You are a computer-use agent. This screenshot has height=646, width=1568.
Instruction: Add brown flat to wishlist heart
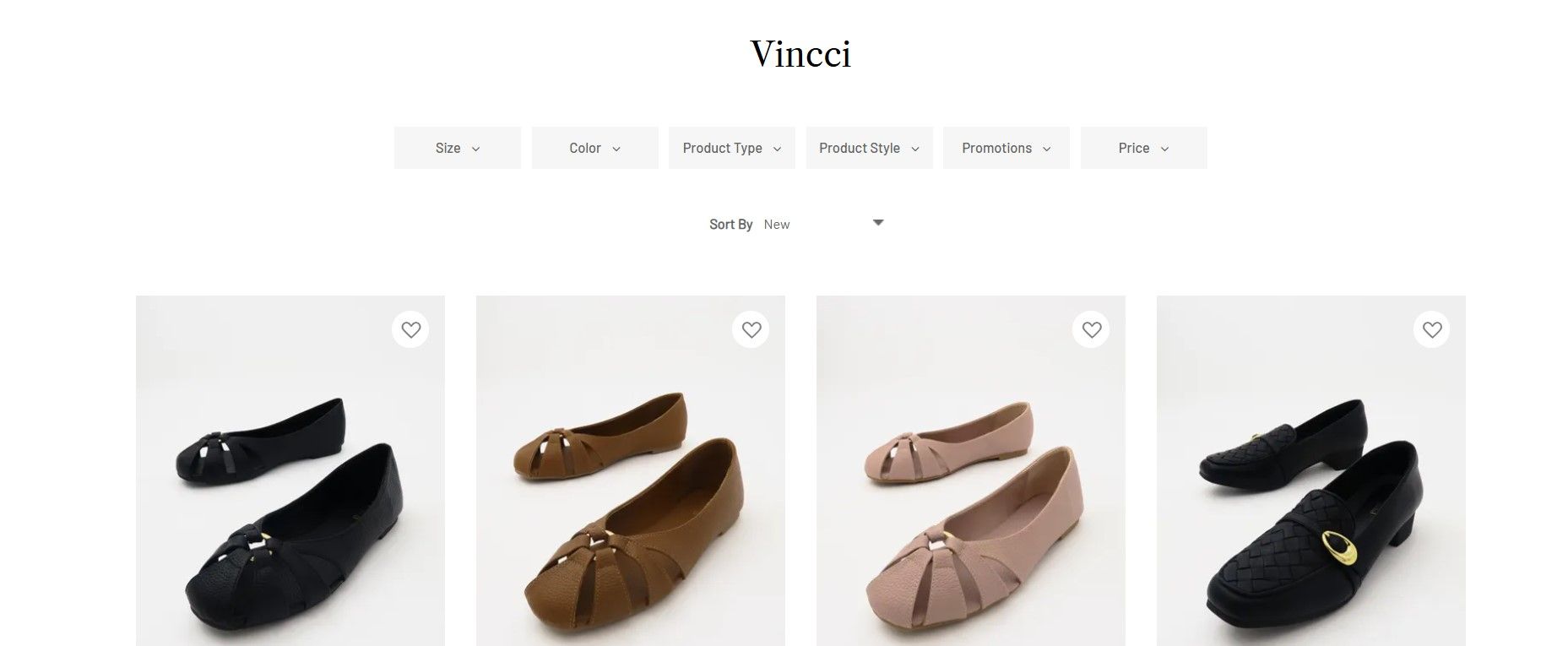[x=751, y=329]
